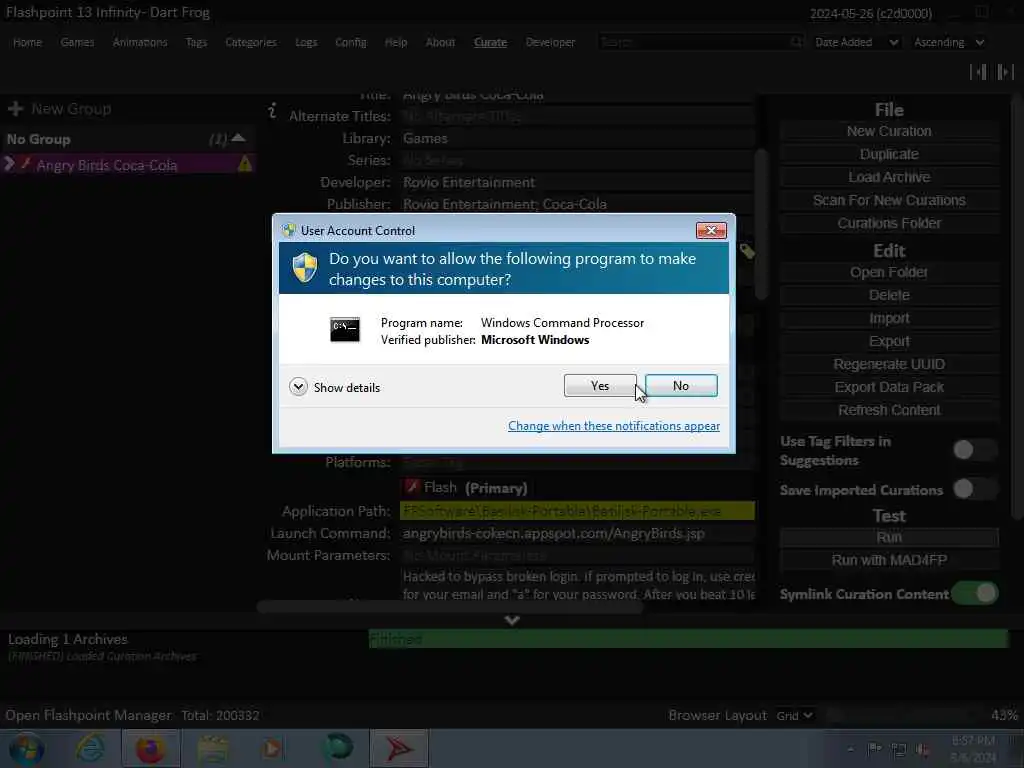Click Export Data Pack button
The width and height of the screenshot is (1024, 768).
(889, 387)
